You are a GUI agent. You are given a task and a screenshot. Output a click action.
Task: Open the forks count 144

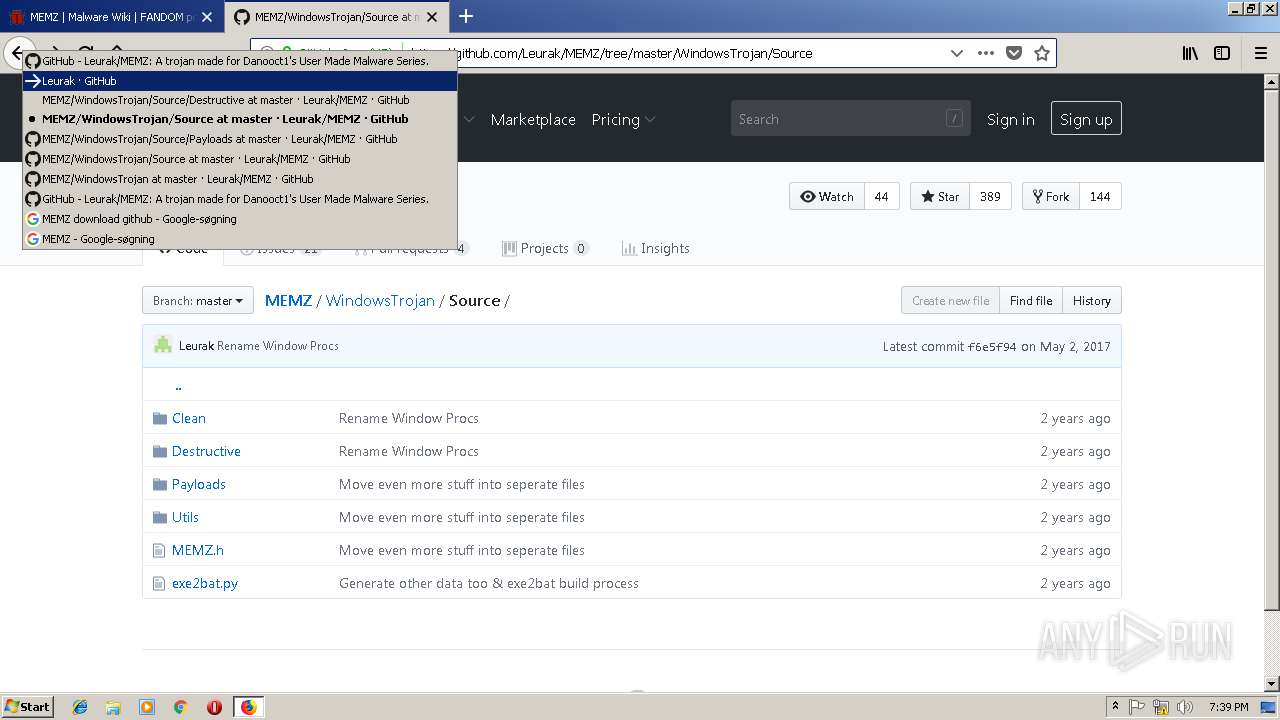pos(1100,197)
